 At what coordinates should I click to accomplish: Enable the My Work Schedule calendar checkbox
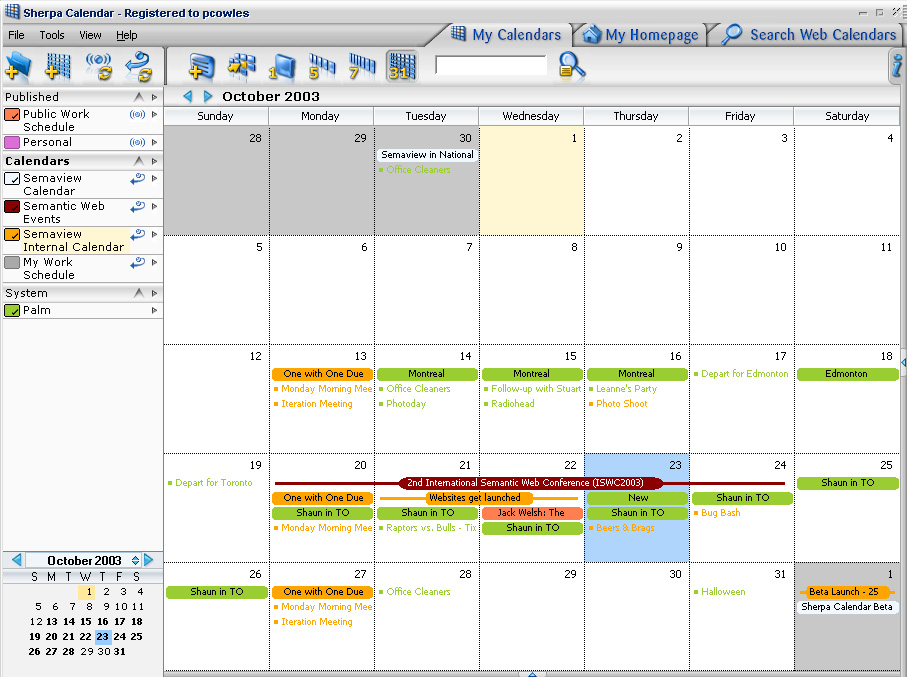pos(12,263)
